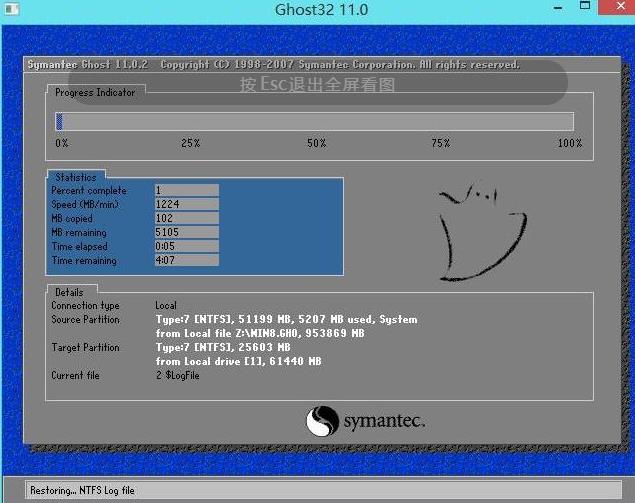The height and width of the screenshot is (503, 635).
Task: Click the $LogFile current file value
Action: [177, 375]
